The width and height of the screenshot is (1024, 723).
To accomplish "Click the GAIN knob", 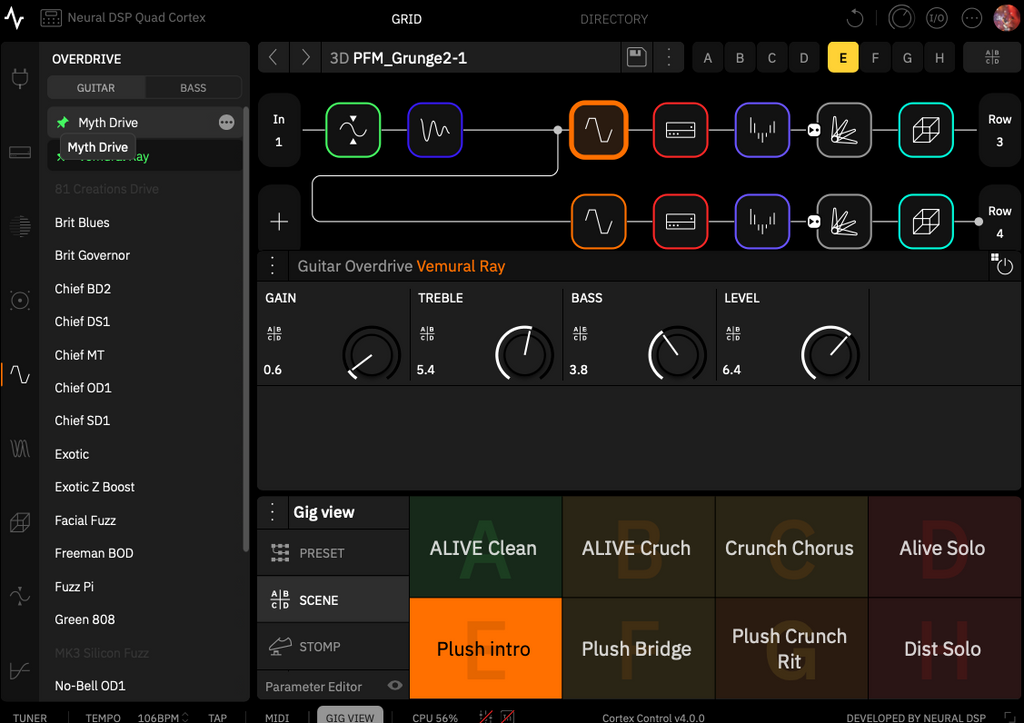I will pos(371,353).
